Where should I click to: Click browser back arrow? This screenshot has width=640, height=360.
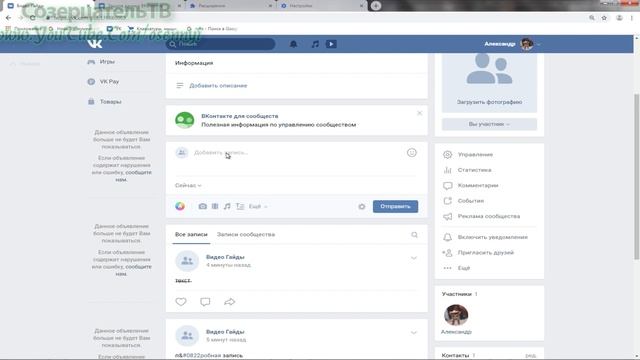click(9, 18)
